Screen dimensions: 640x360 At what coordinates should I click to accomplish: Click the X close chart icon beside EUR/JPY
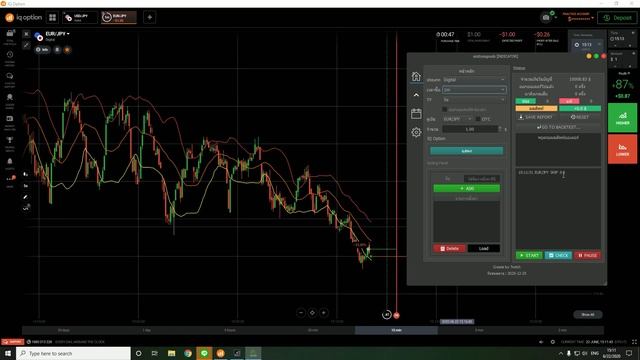pos(26,34)
